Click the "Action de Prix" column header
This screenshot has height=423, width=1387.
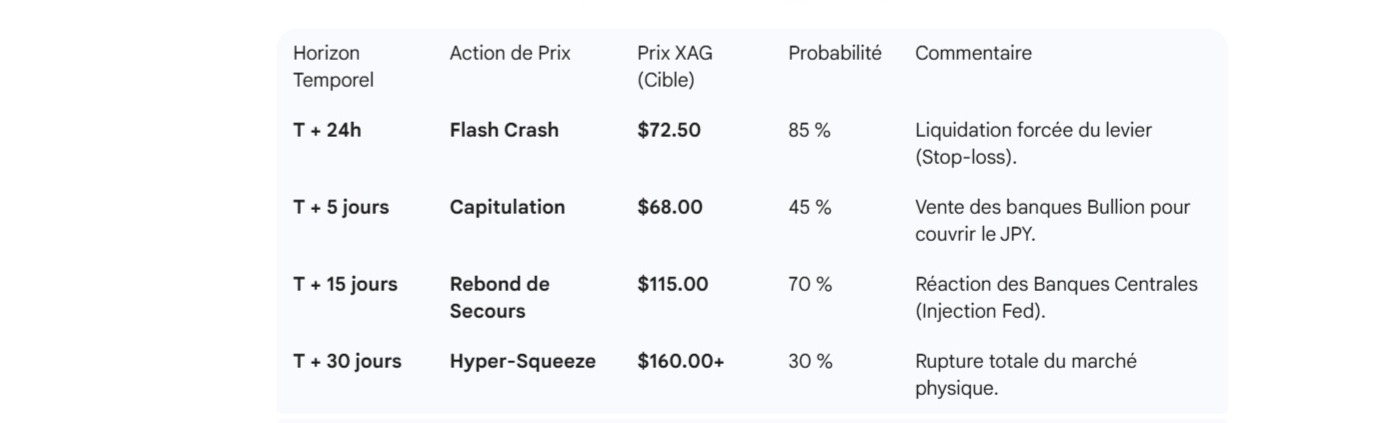pos(510,54)
